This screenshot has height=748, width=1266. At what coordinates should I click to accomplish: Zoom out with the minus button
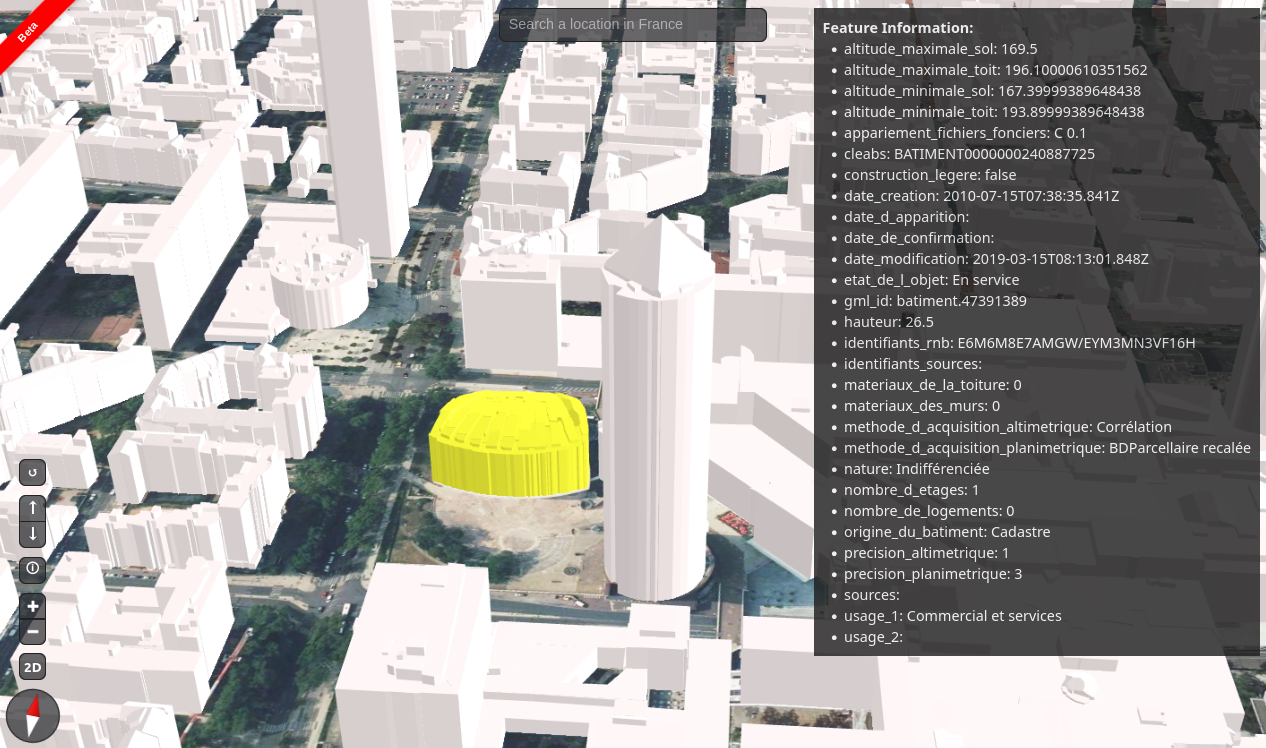coord(33,632)
